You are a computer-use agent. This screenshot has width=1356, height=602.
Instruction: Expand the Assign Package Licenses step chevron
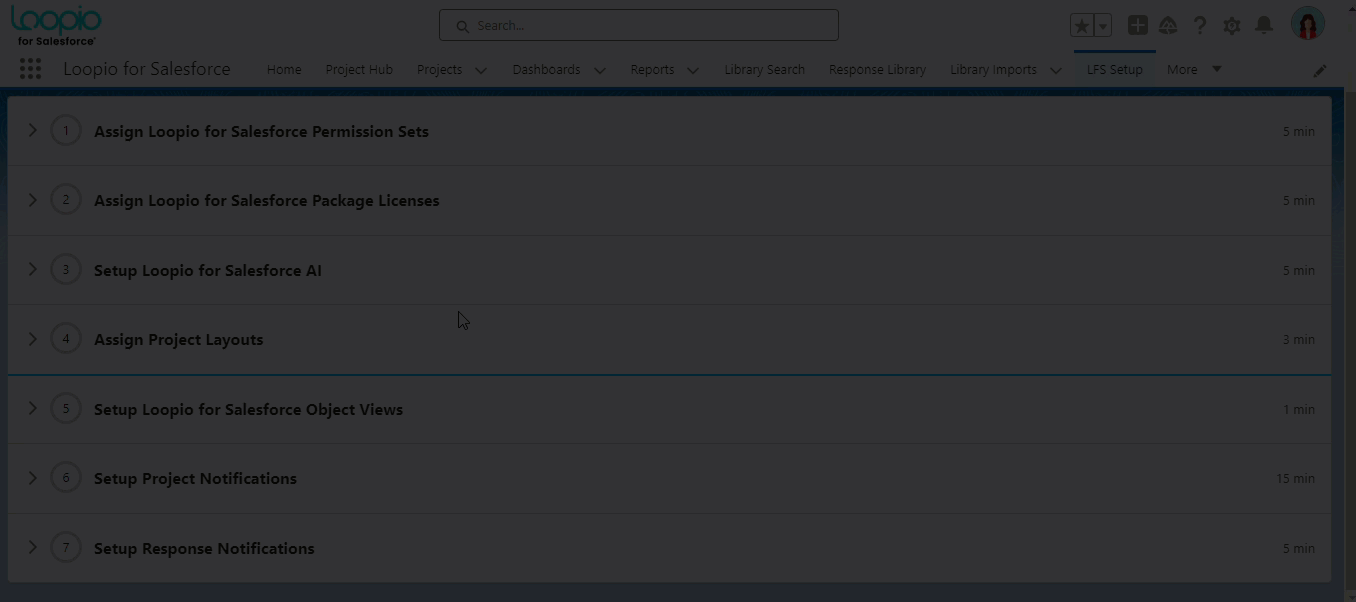[x=32, y=200]
